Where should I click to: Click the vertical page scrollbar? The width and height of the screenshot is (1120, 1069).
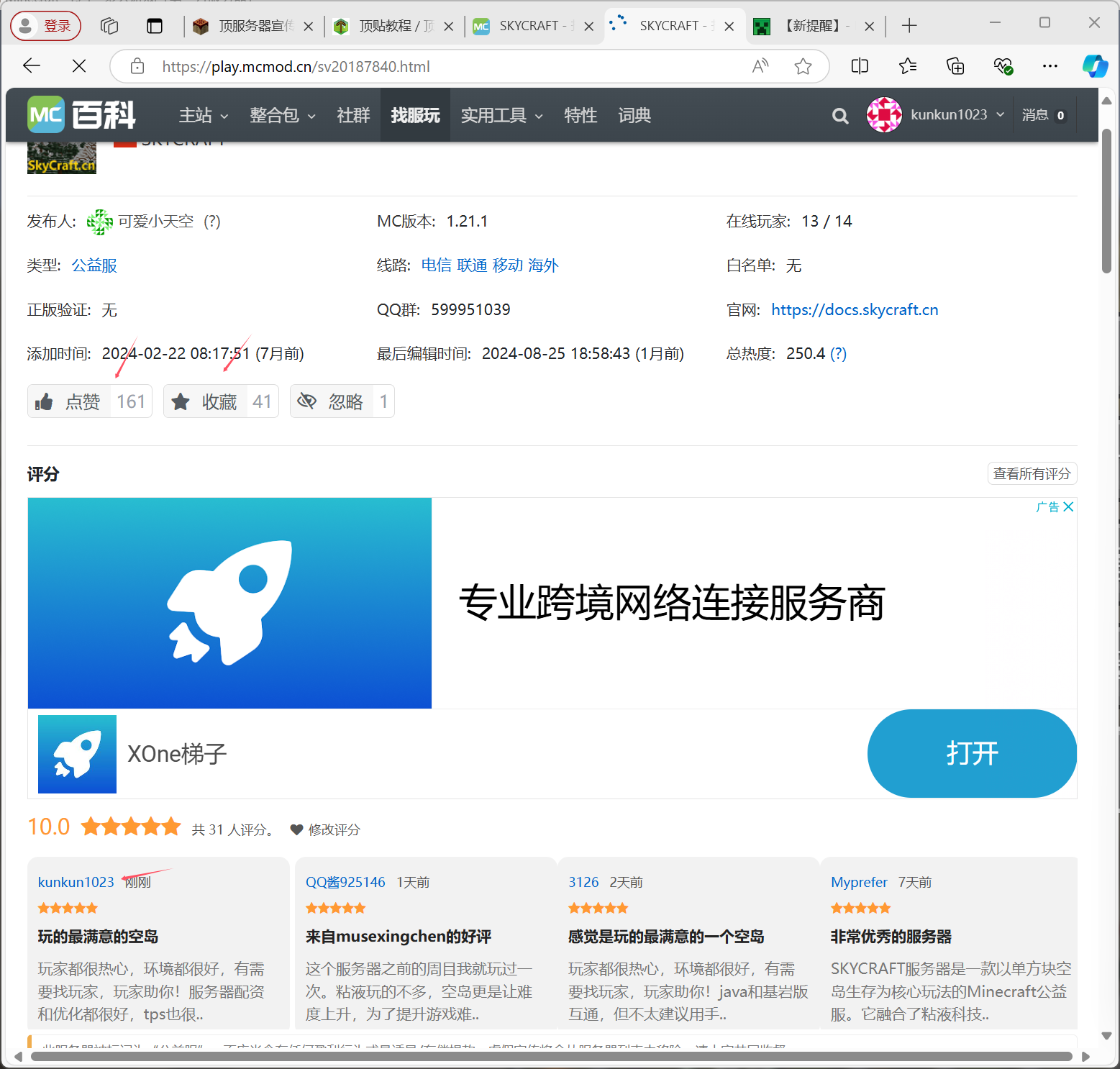[1107, 201]
